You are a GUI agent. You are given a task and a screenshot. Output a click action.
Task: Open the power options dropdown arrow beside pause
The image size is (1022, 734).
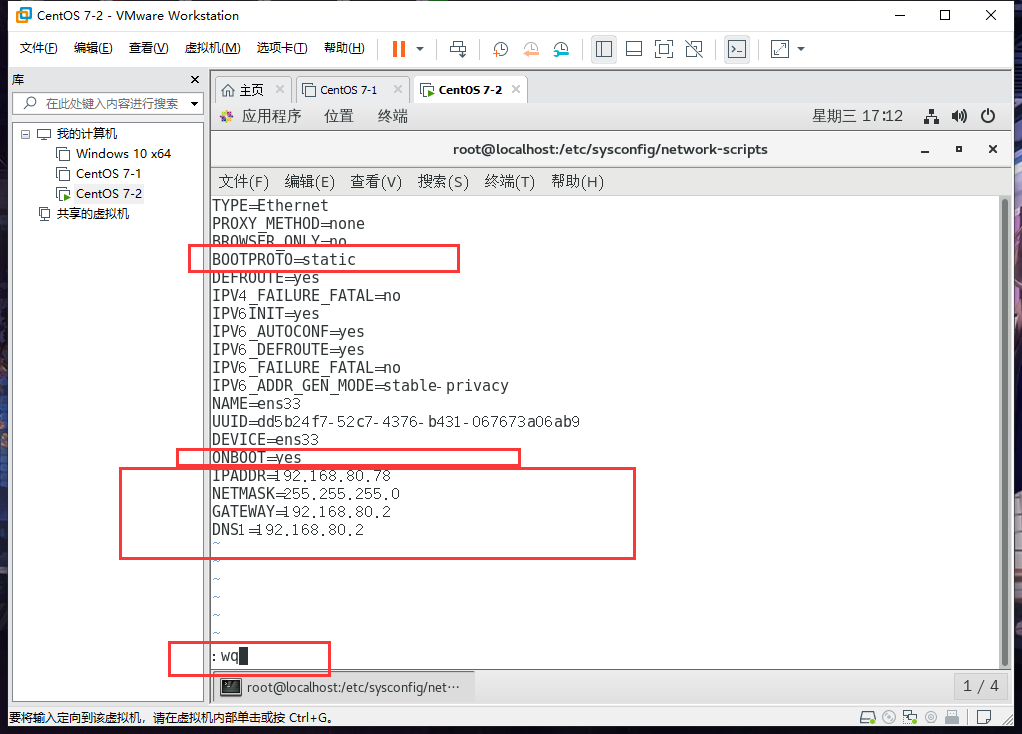click(420, 49)
